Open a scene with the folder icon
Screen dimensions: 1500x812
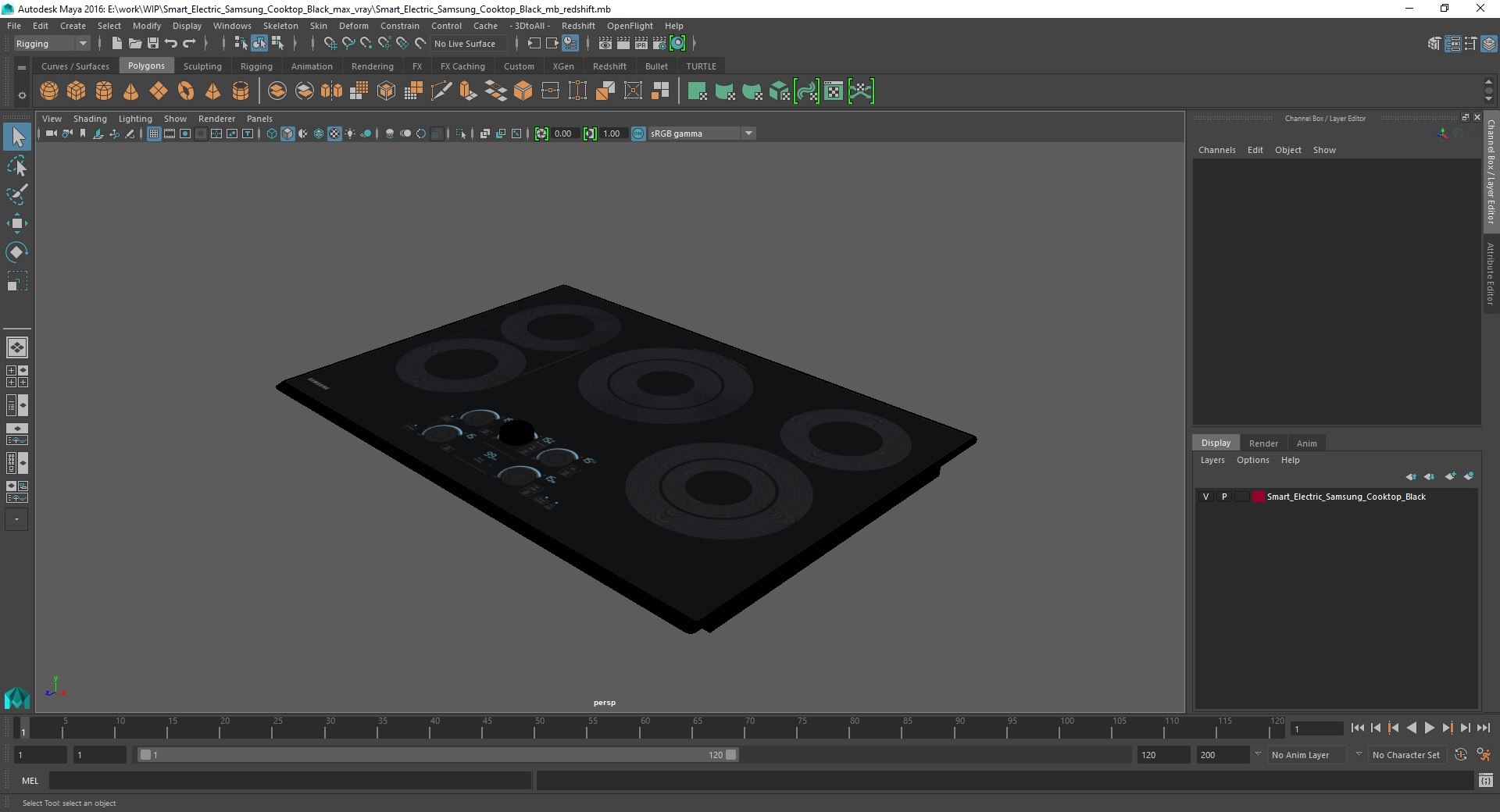point(135,44)
